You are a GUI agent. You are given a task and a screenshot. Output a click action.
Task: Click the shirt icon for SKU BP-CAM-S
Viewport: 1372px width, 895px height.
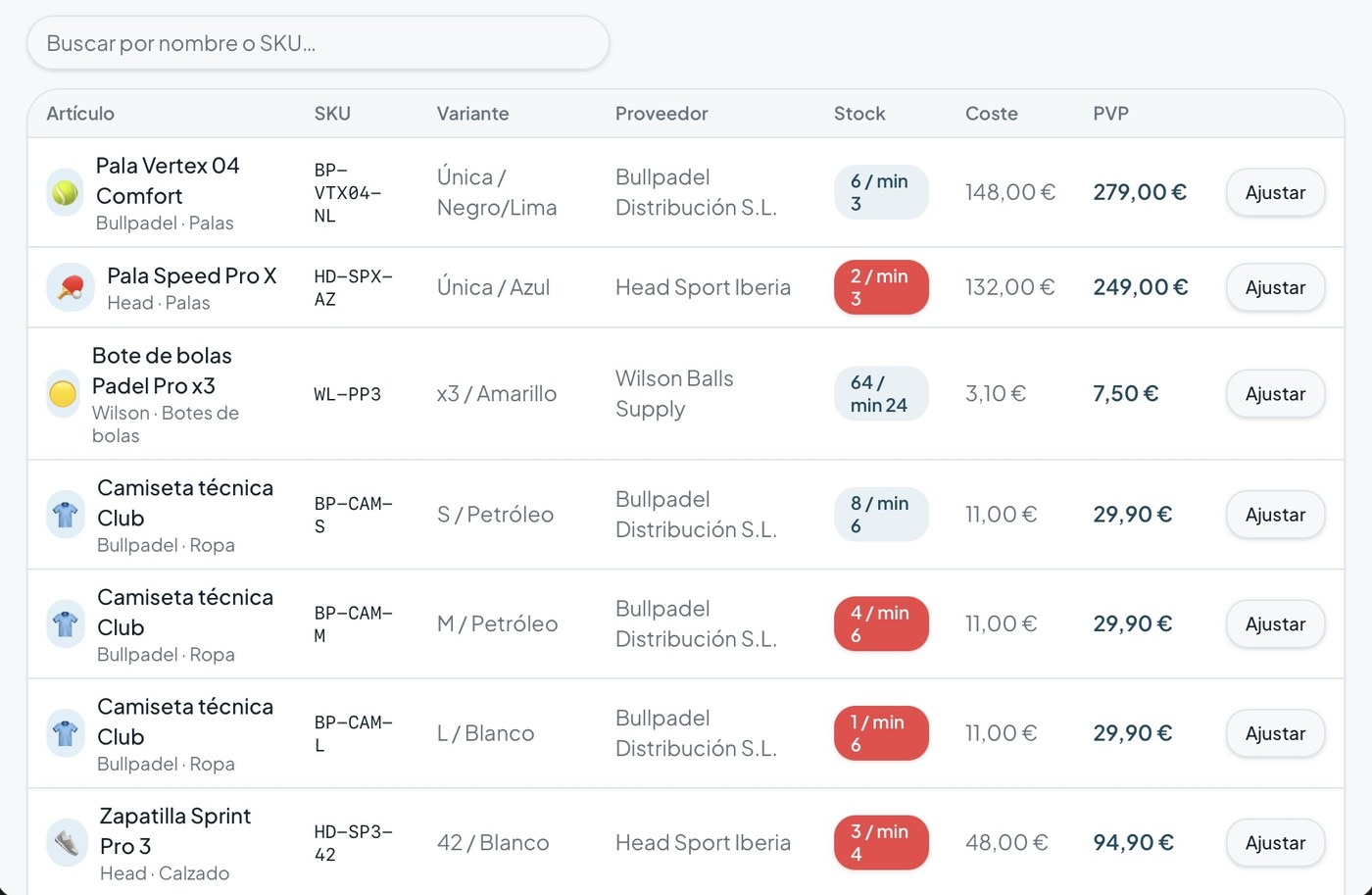pyautogui.click(x=66, y=515)
